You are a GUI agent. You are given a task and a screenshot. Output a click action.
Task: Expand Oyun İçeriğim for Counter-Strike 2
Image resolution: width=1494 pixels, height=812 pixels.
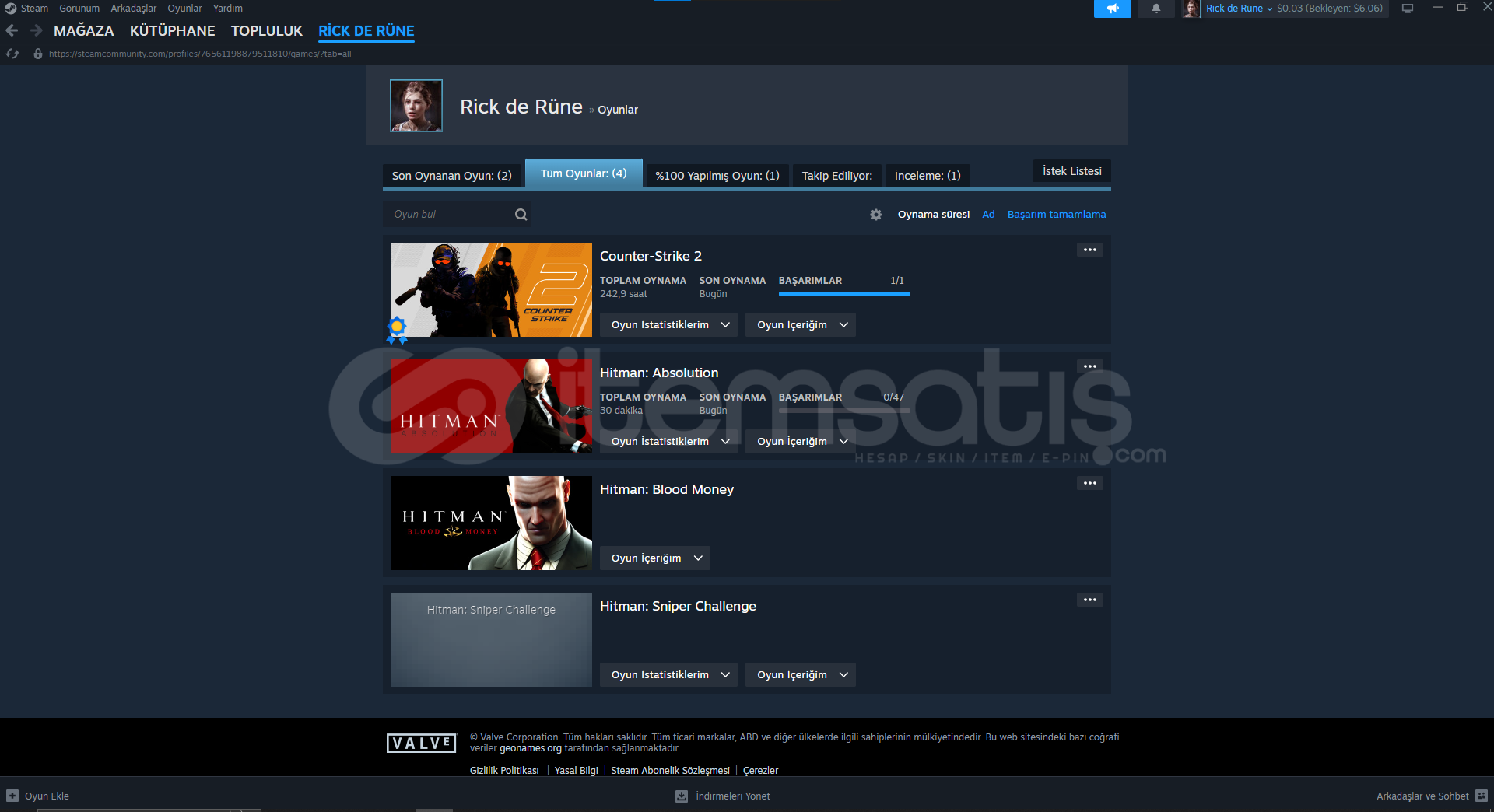coord(801,325)
